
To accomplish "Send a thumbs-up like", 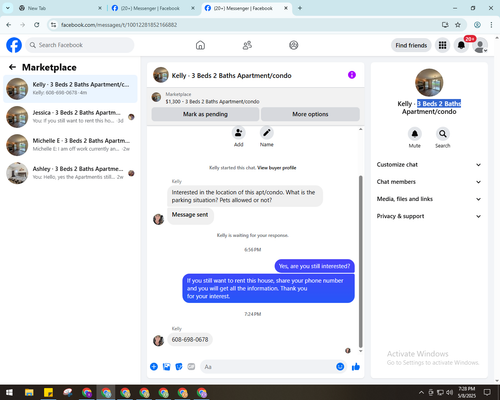I will coord(356,367).
